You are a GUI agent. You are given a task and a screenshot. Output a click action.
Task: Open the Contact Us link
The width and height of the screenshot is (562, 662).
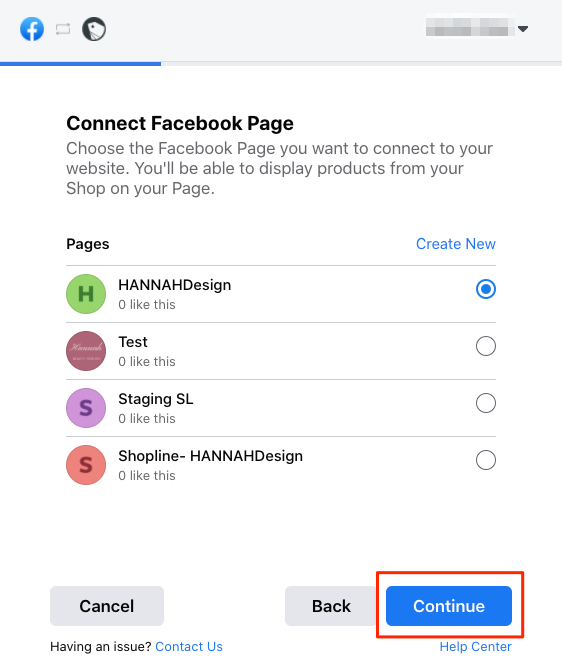tap(189, 646)
